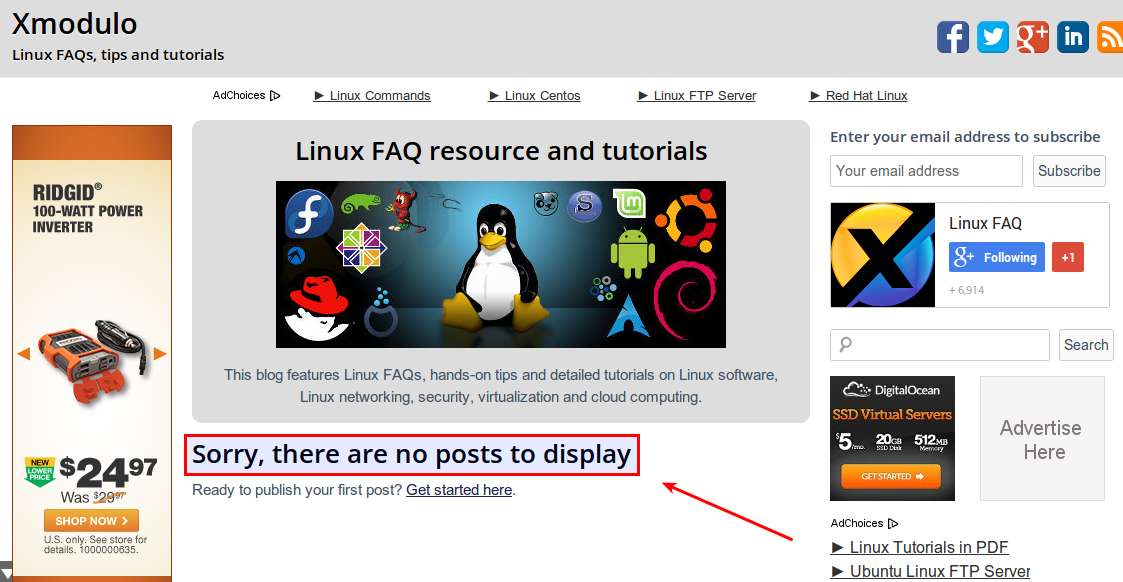The height and width of the screenshot is (582, 1123).
Task: Click the Linux Commands ad link
Action: point(372,96)
